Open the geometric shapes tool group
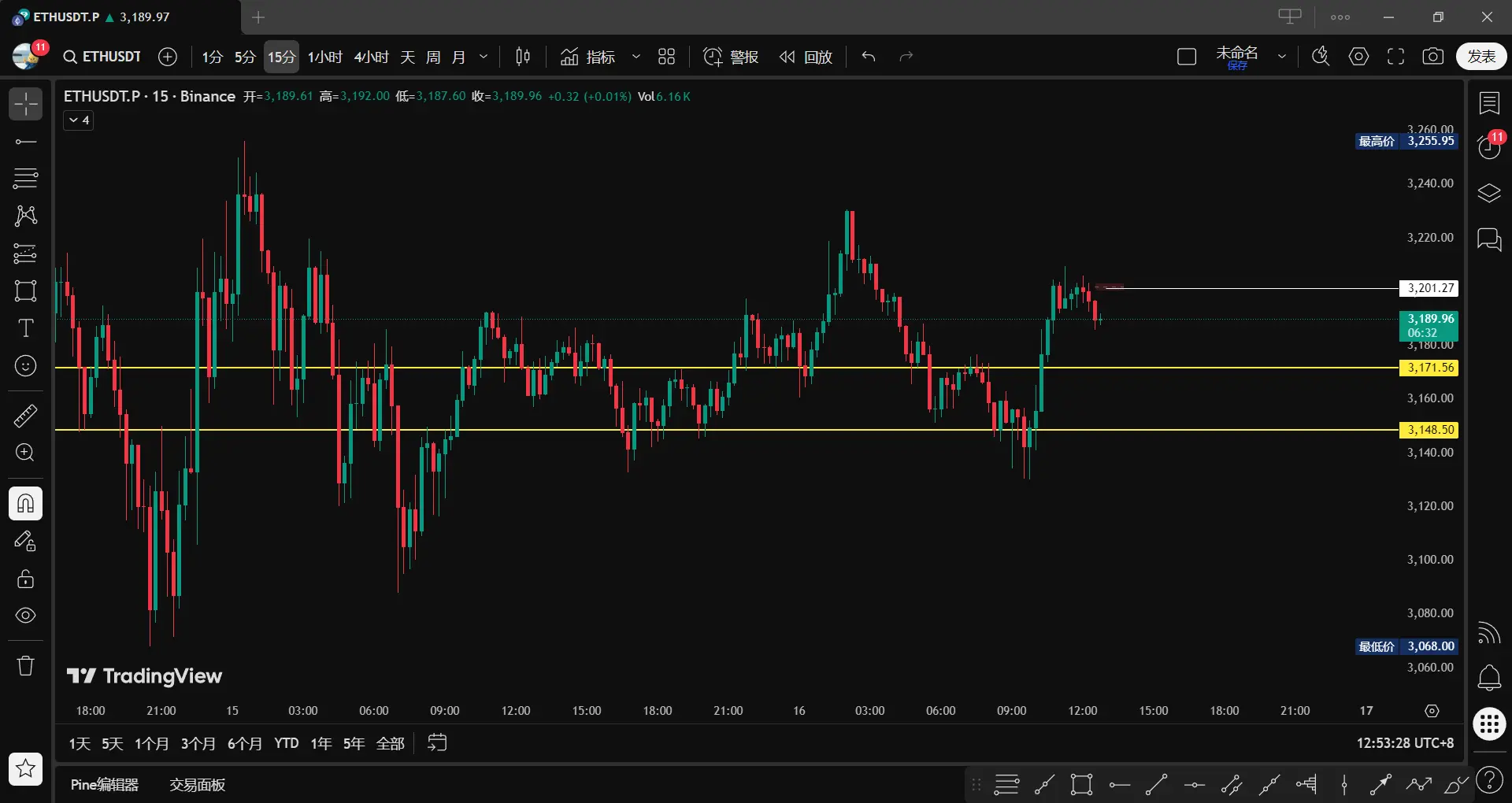The image size is (1512, 803). tap(25, 290)
